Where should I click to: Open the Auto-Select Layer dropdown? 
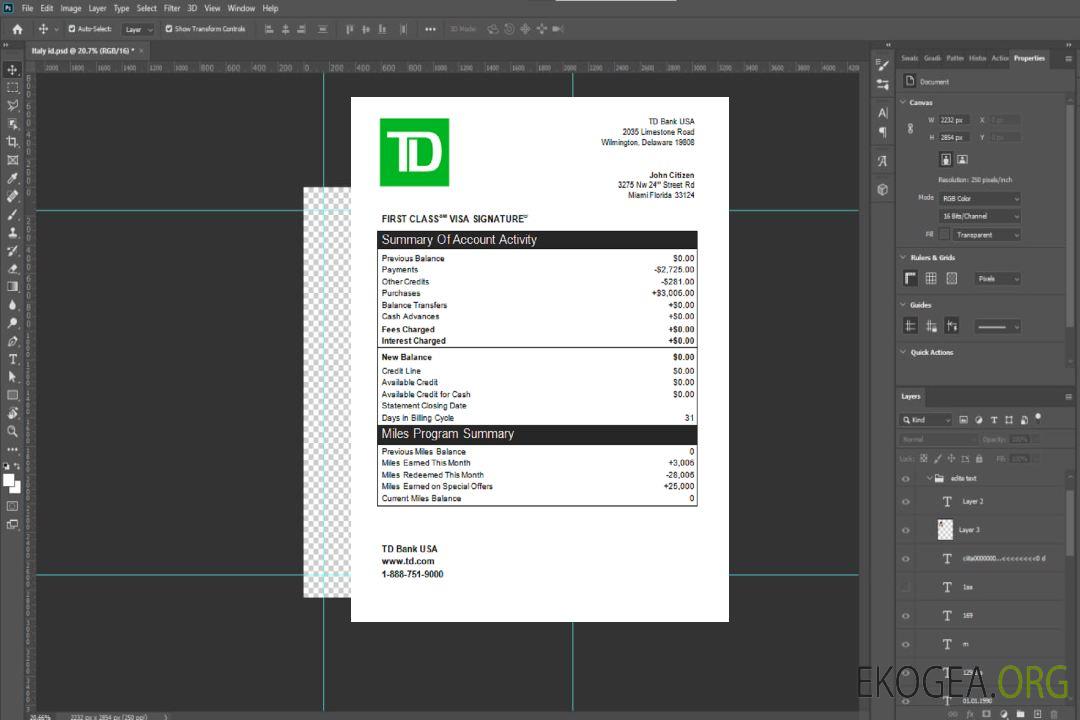pyautogui.click(x=138, y=30)
